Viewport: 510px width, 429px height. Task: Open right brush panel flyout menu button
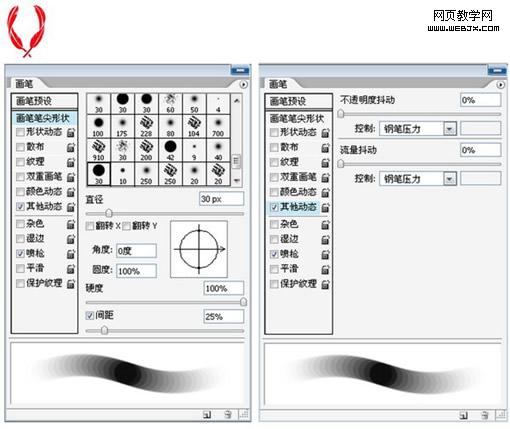click(501, 85)
